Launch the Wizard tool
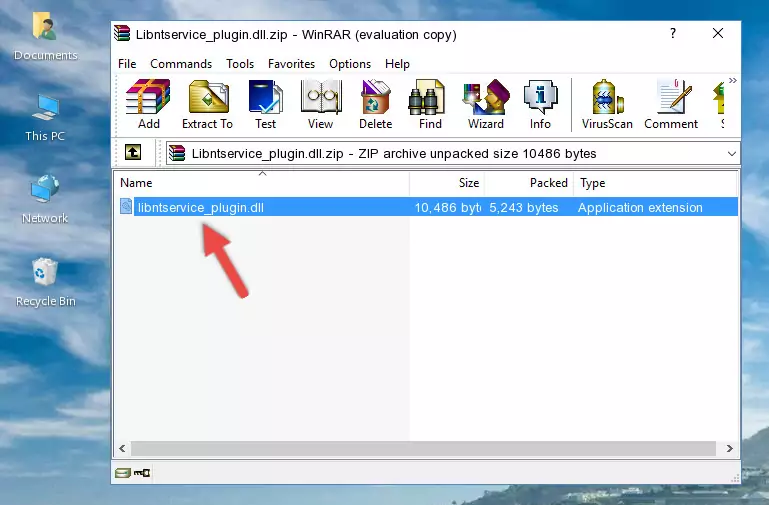Viewport: 769px width, 505px height. tap(486, 104)
